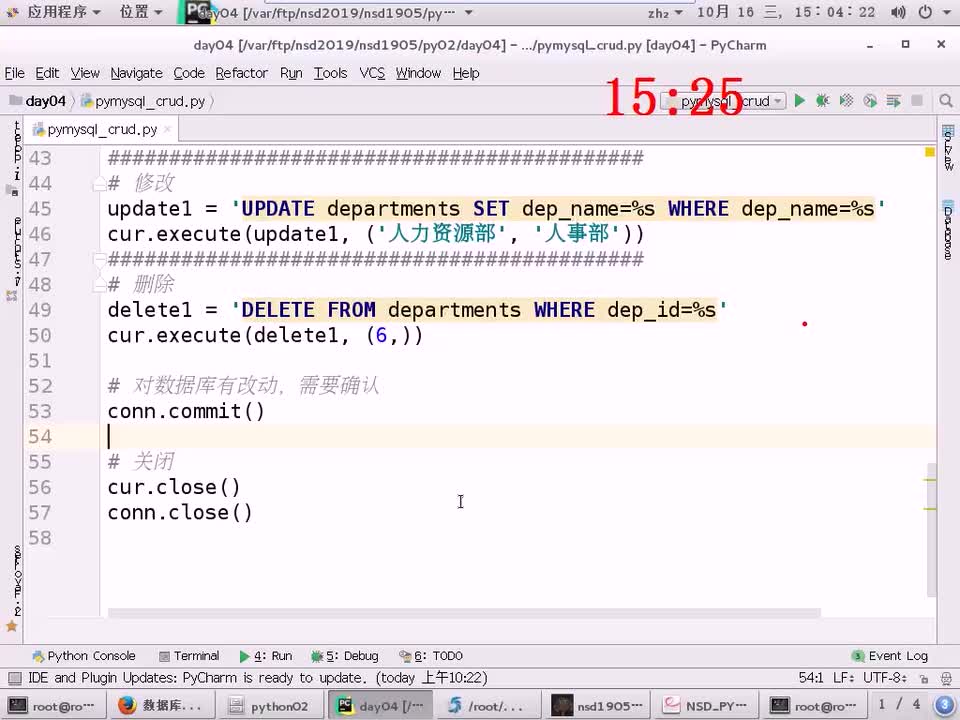Open the 4: Run tool window
Screen dimensions: 960x720
click(x=266, y=656)
